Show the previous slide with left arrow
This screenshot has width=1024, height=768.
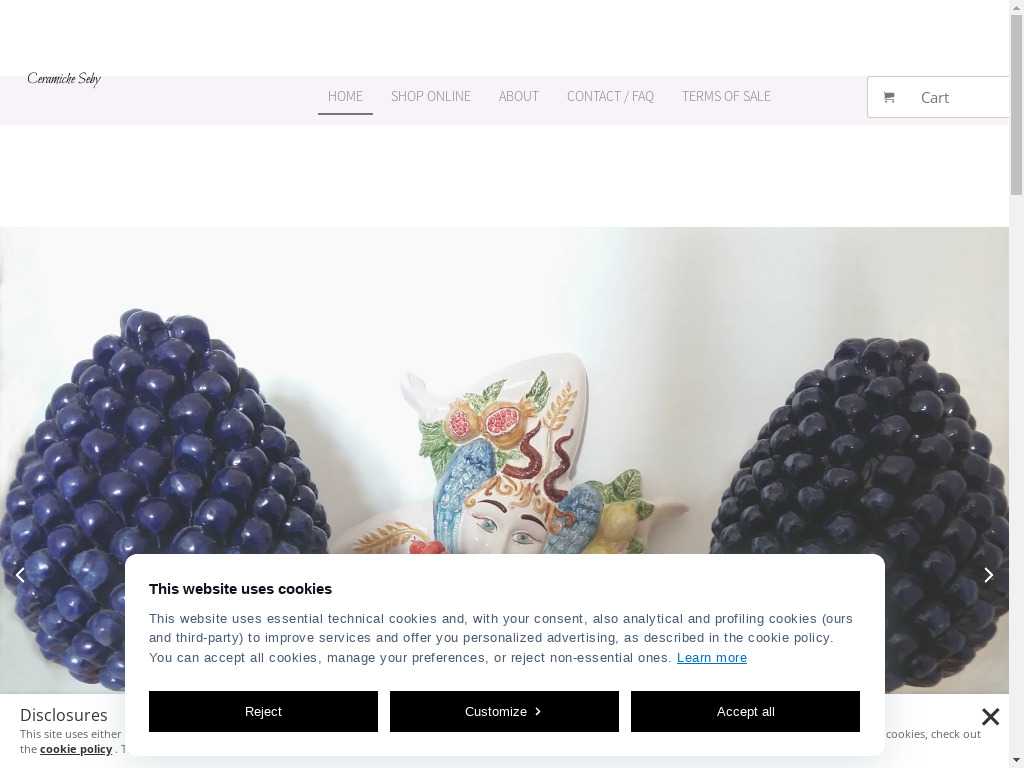[20, 575]
